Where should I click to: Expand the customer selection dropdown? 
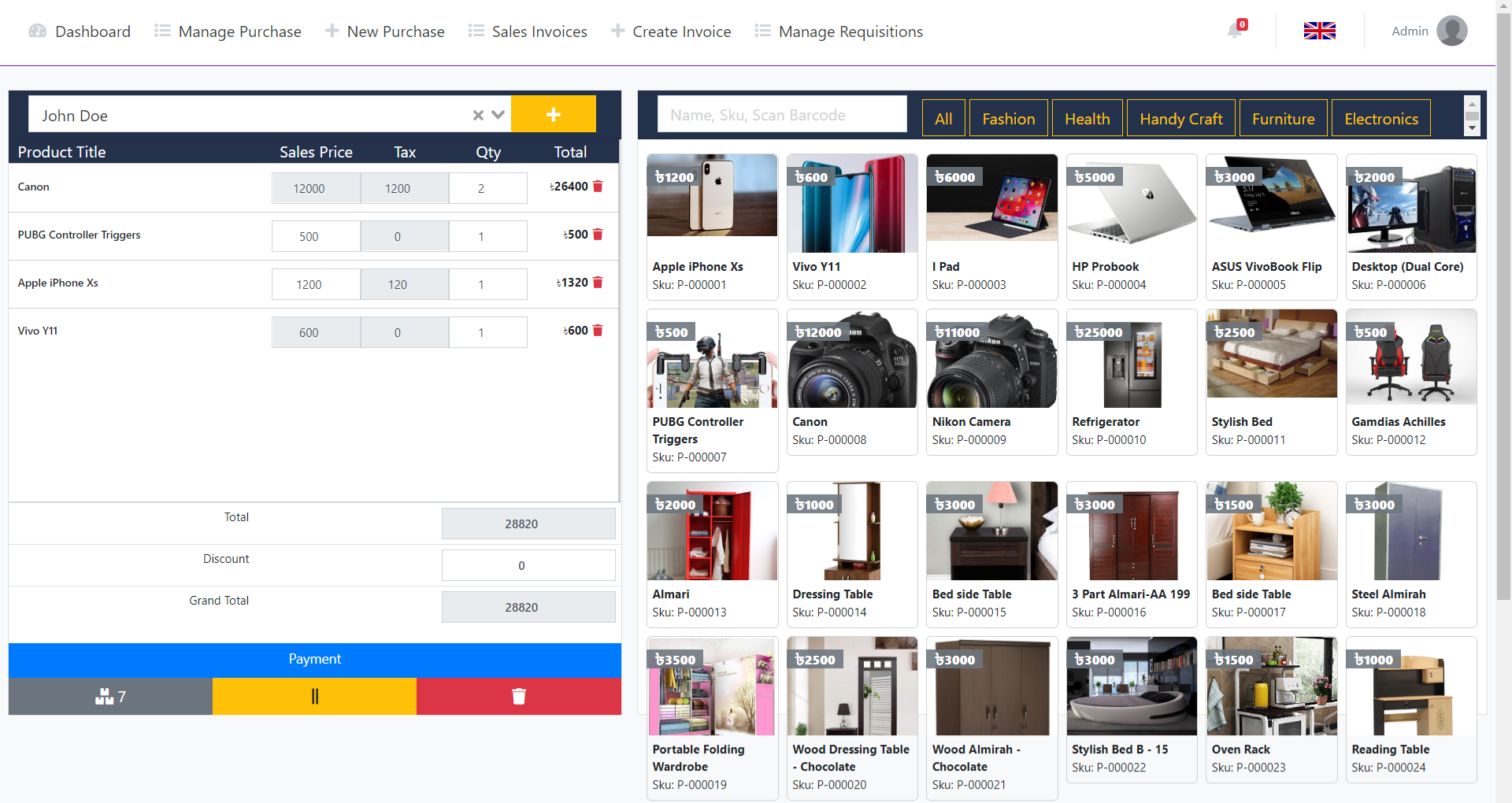point(498,115)
